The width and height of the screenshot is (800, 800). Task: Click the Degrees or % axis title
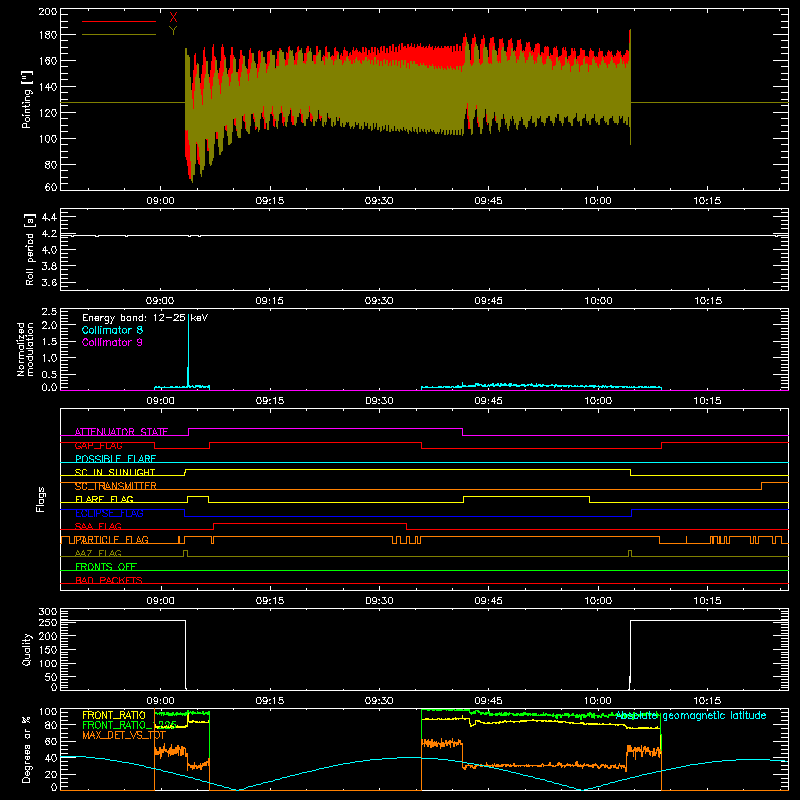click(x=27, y=749)
